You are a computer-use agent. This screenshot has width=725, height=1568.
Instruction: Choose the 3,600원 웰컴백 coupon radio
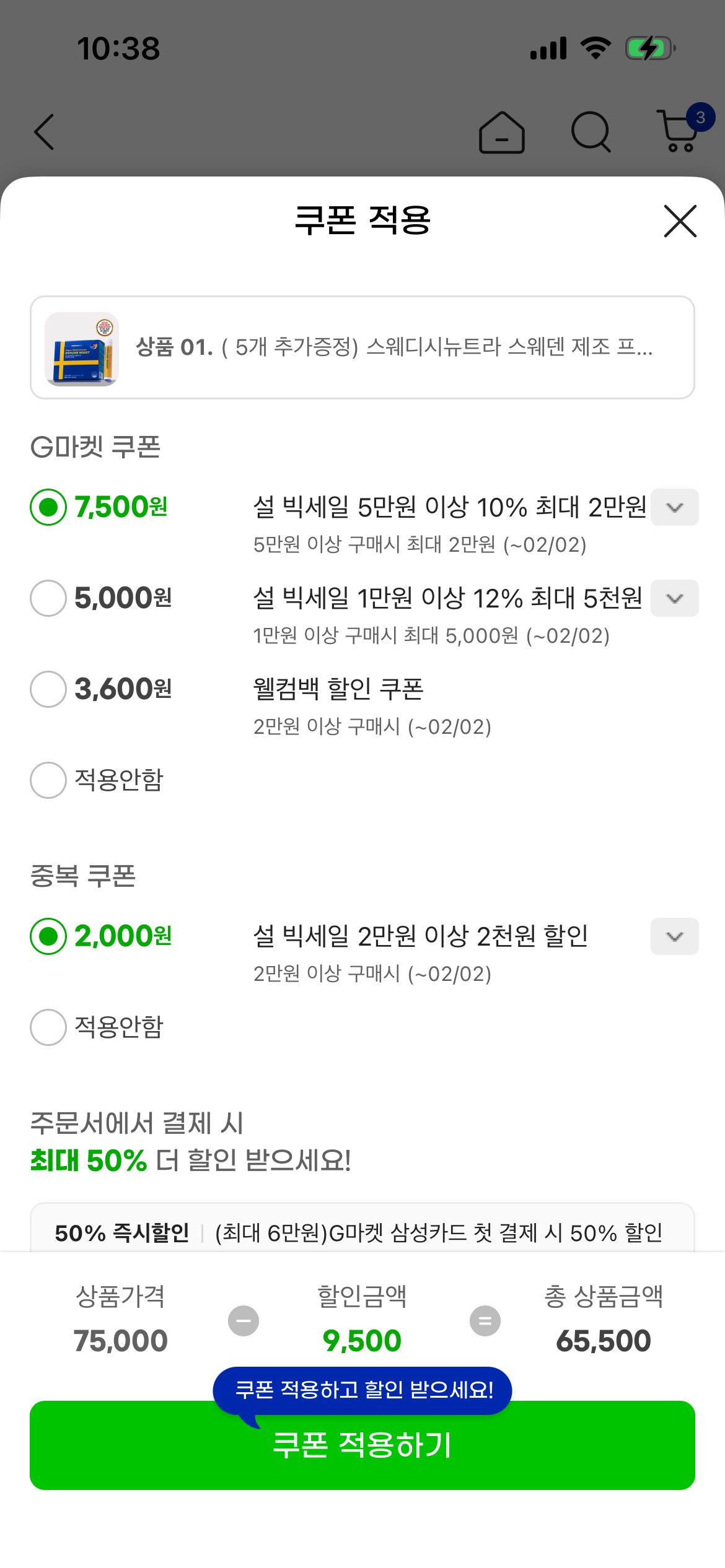click(x=48, y=689)
